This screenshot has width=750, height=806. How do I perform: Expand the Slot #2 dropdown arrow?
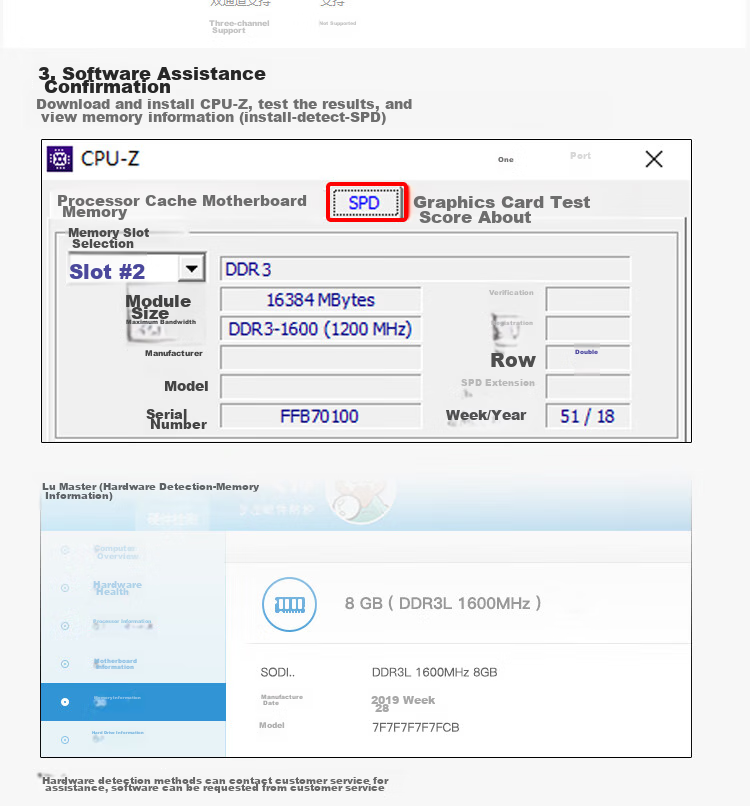pos(191,268)
